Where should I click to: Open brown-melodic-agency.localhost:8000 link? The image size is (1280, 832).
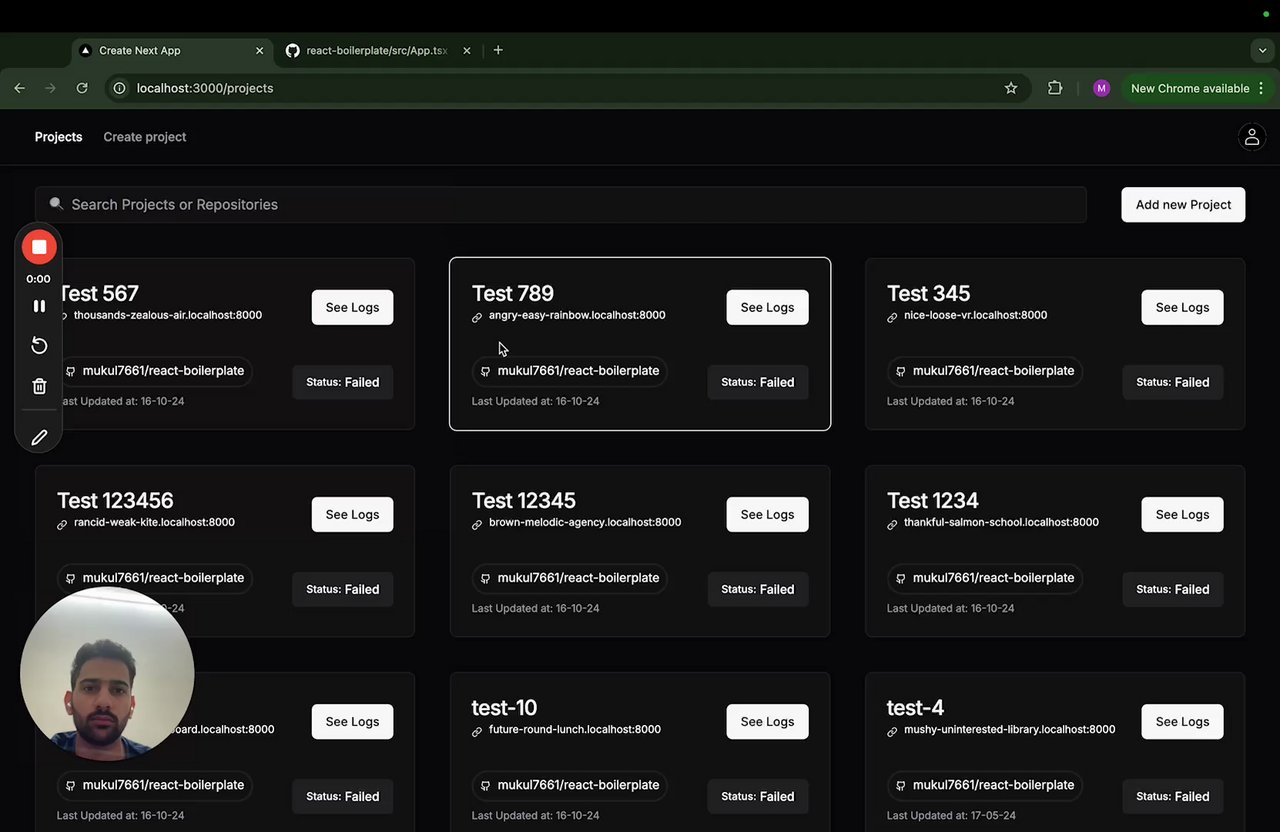pos(585,522)
